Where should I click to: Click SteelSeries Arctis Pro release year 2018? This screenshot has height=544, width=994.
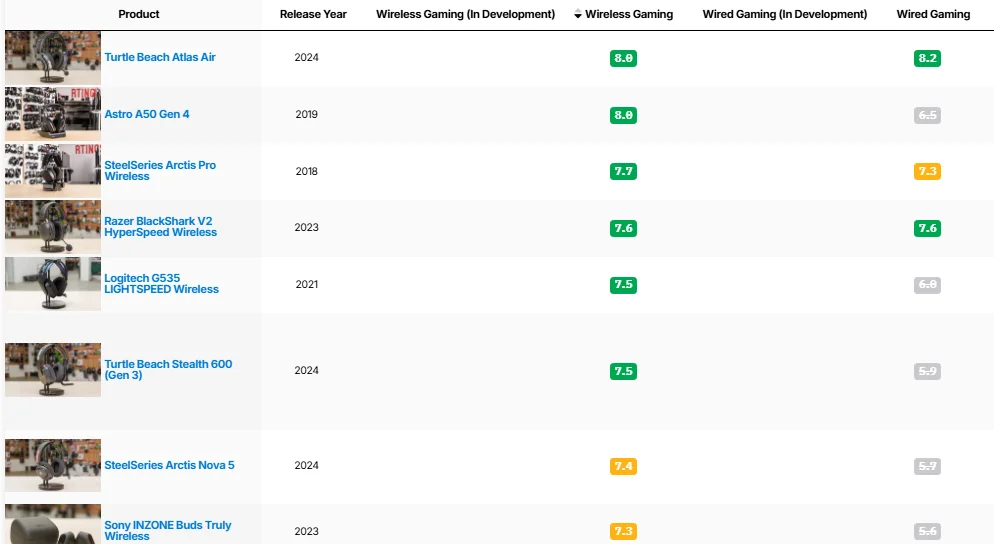click(306, 171)
